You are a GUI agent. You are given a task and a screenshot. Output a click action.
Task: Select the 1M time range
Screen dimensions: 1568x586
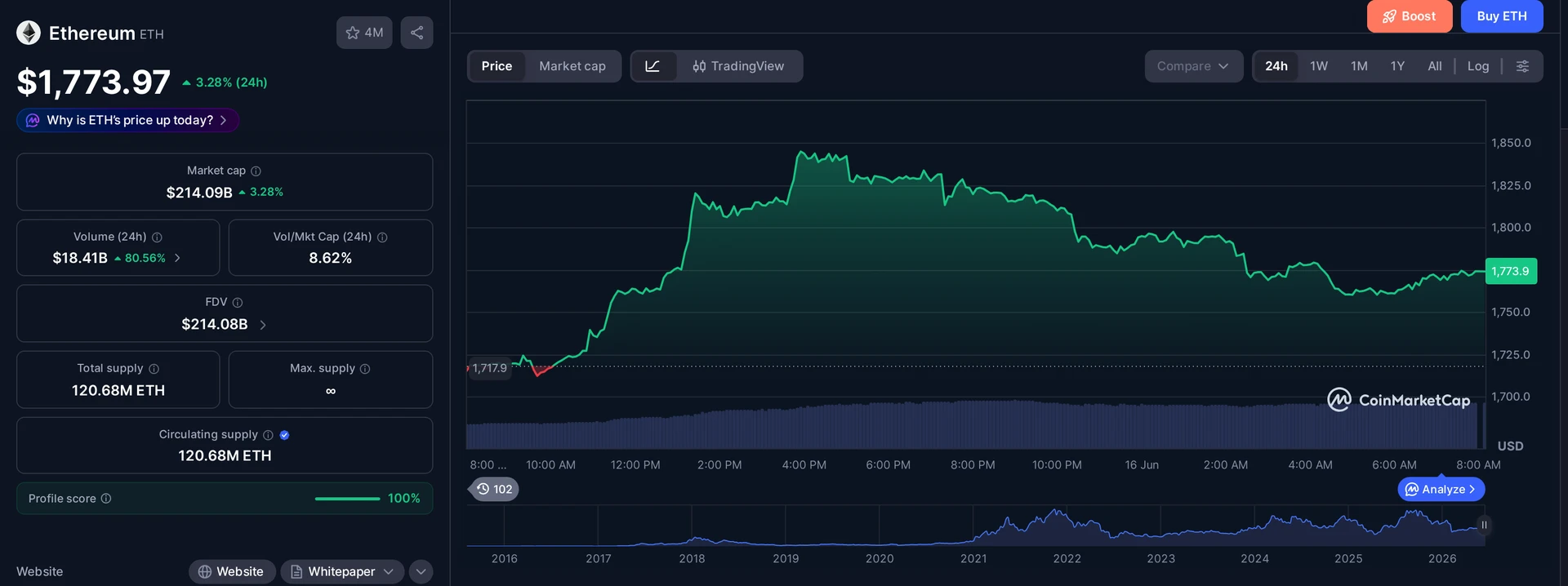(x=1359, y=66)
